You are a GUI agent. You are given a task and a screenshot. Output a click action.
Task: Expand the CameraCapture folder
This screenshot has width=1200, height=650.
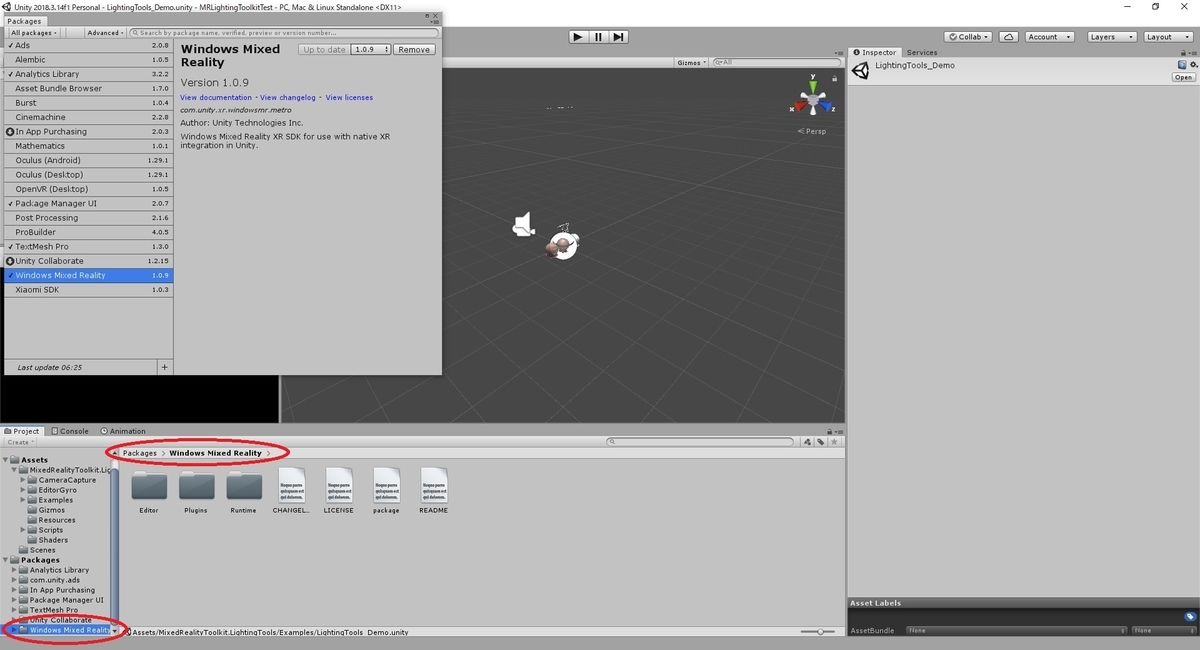(x=24, y=480)
